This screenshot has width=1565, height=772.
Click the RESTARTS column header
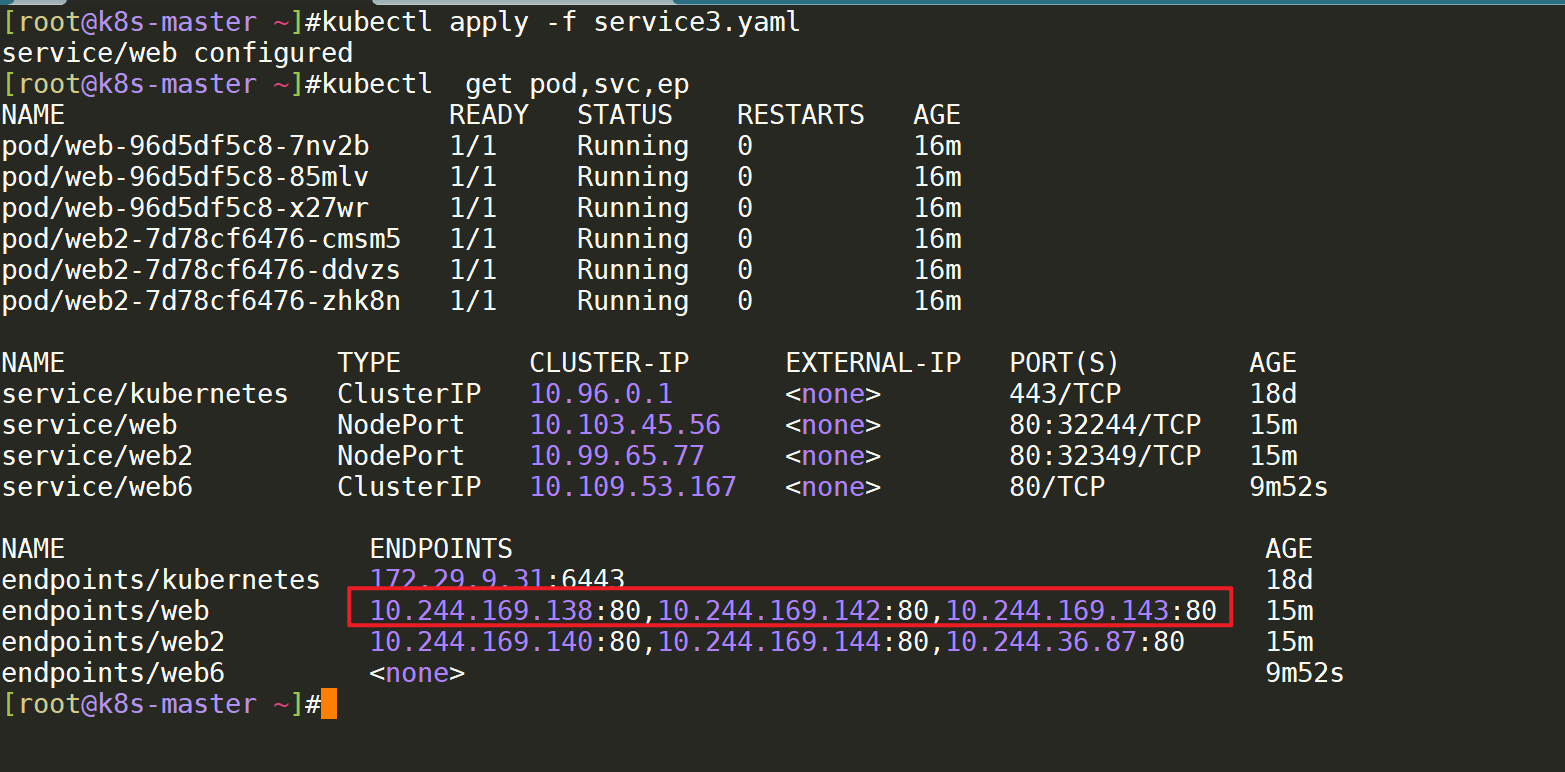(801, 115)
